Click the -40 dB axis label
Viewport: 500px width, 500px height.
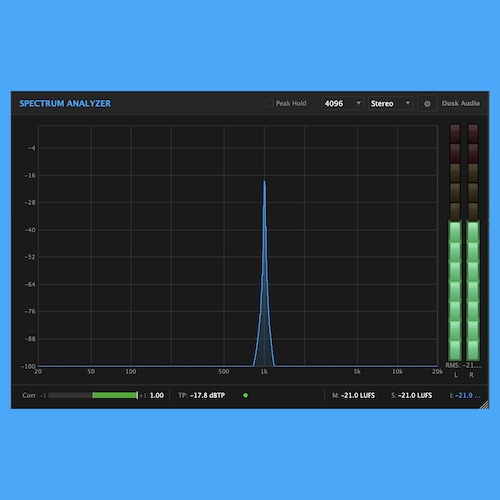[x=30, y=230]
